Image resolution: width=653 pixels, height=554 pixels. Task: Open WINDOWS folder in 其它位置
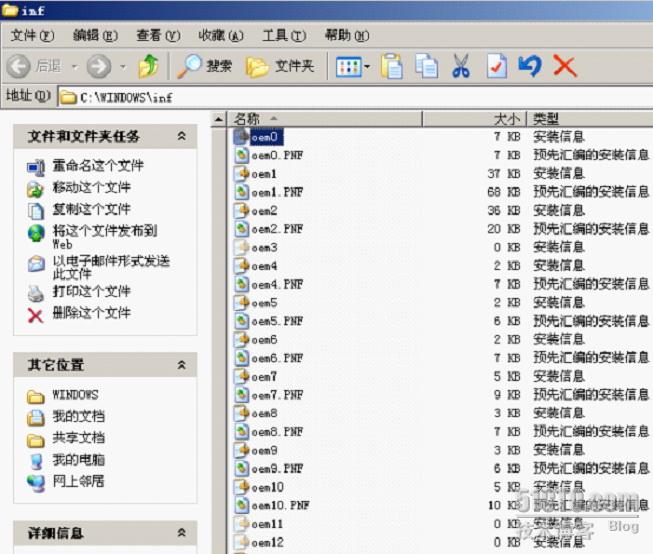pyautogui.click(x=75, y=394)
